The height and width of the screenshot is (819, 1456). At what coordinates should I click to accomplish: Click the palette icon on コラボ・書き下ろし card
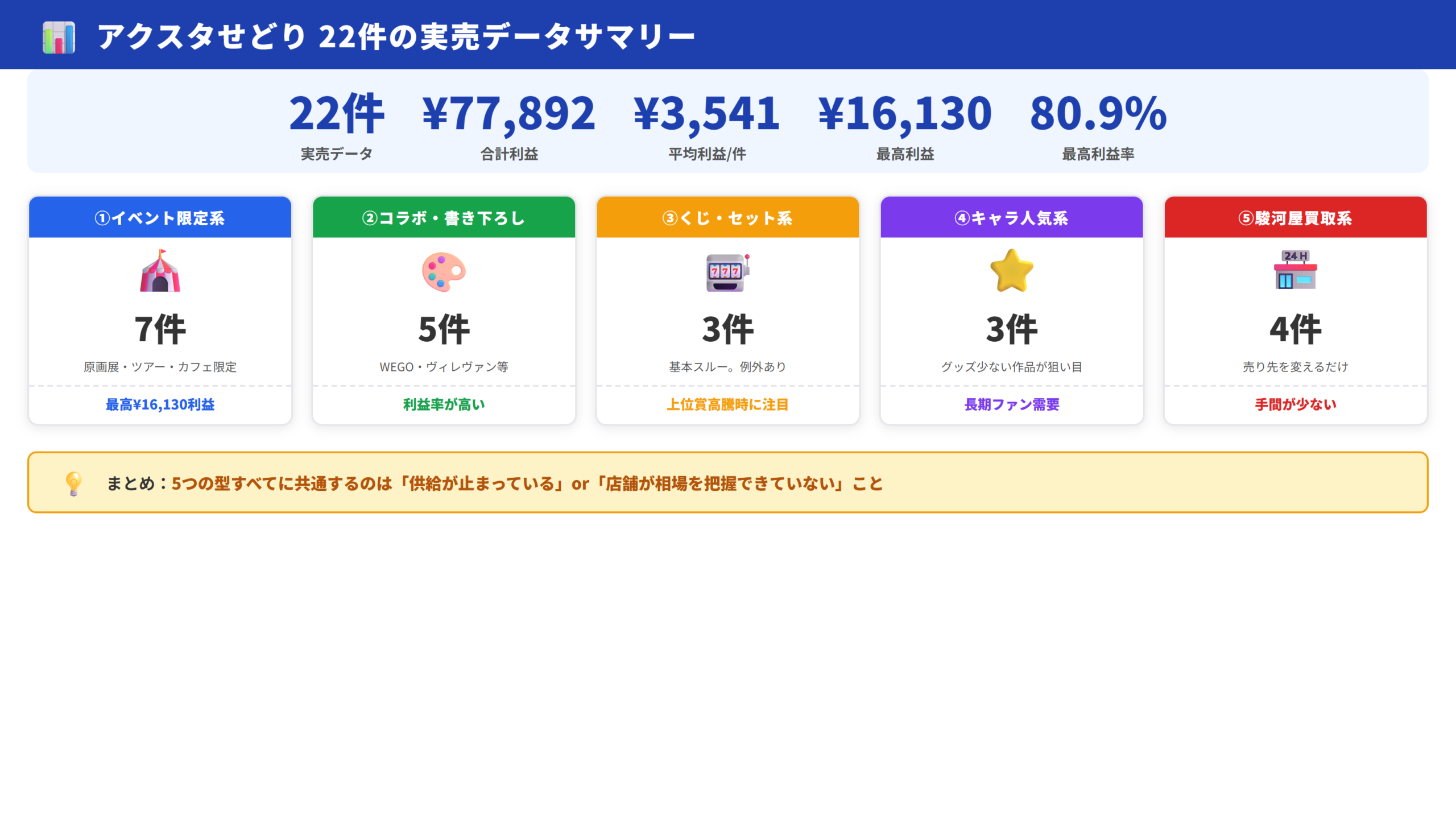click(444, 272)
